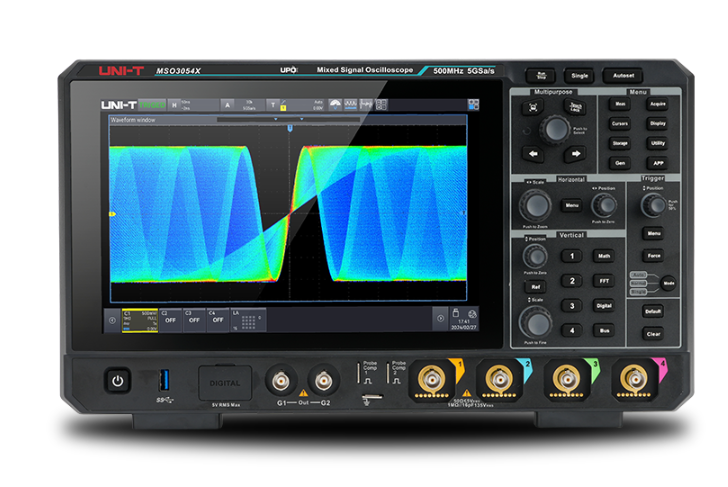The width and height of the screenshot is (728, 487).
Task: Open the Horizontal Menu button
Action: [x=571, y=205]
